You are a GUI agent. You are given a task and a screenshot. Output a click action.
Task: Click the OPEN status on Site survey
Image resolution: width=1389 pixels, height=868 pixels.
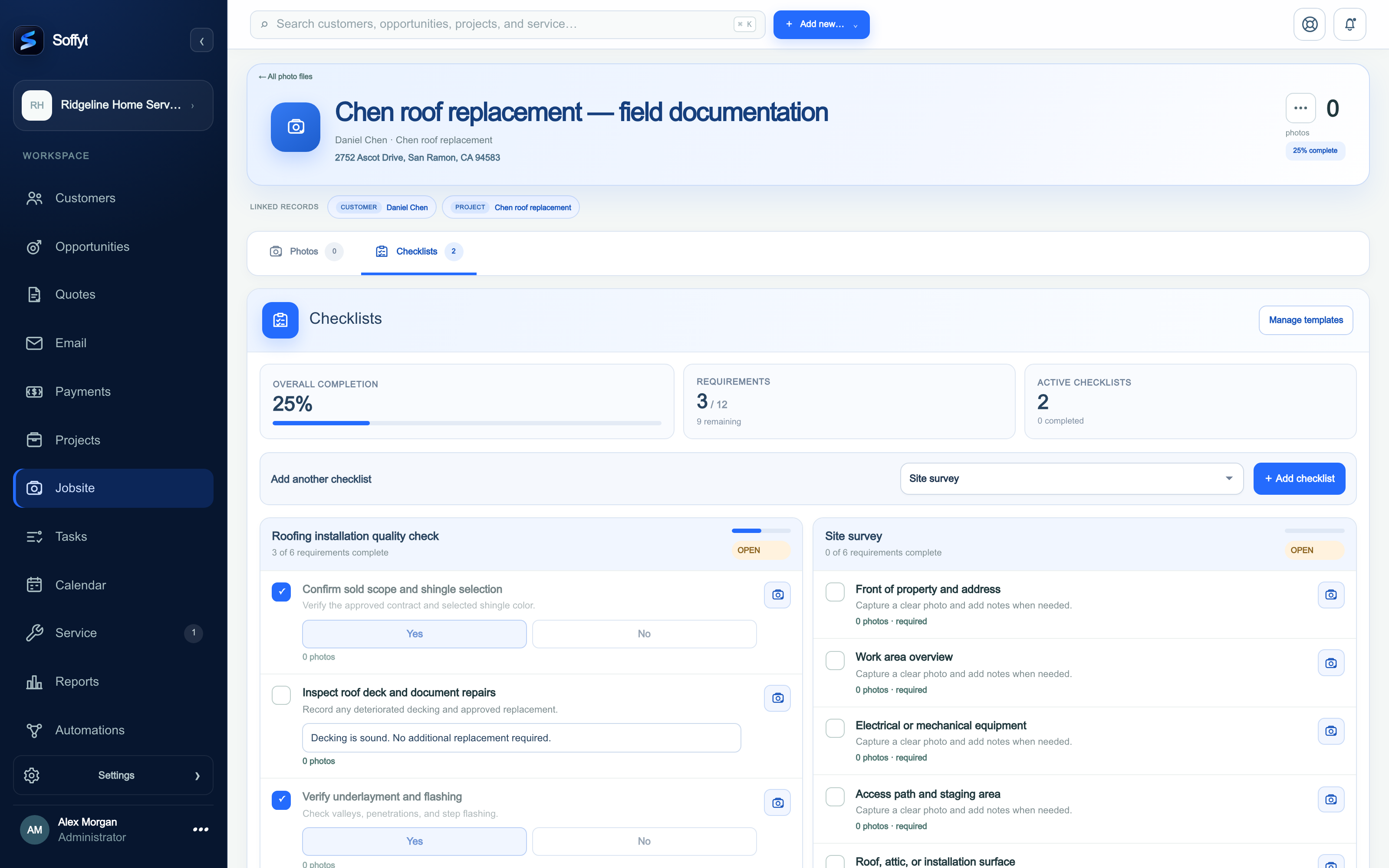pos(1314,550)
